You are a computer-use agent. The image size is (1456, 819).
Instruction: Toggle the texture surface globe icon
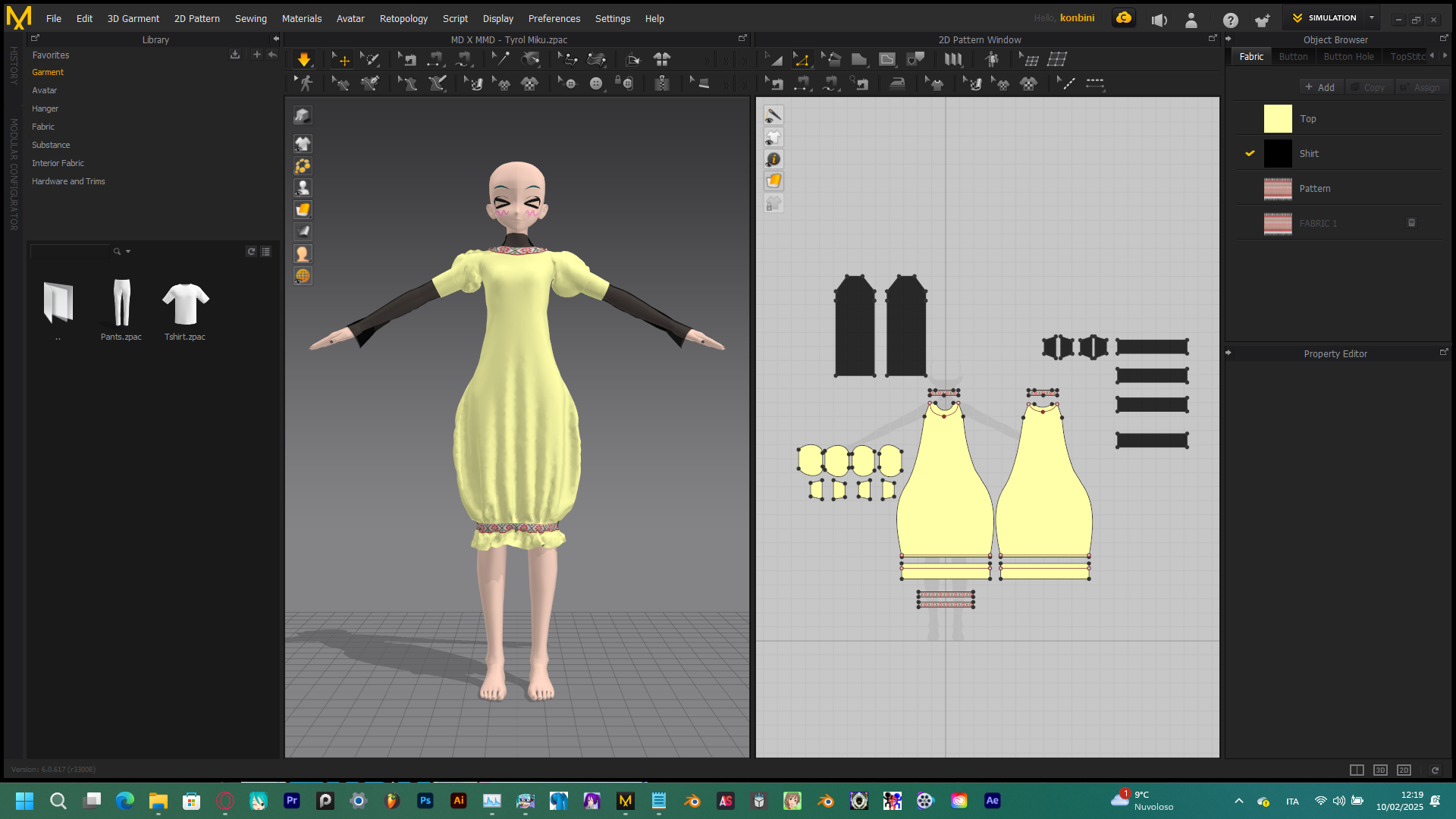(303, 275)
